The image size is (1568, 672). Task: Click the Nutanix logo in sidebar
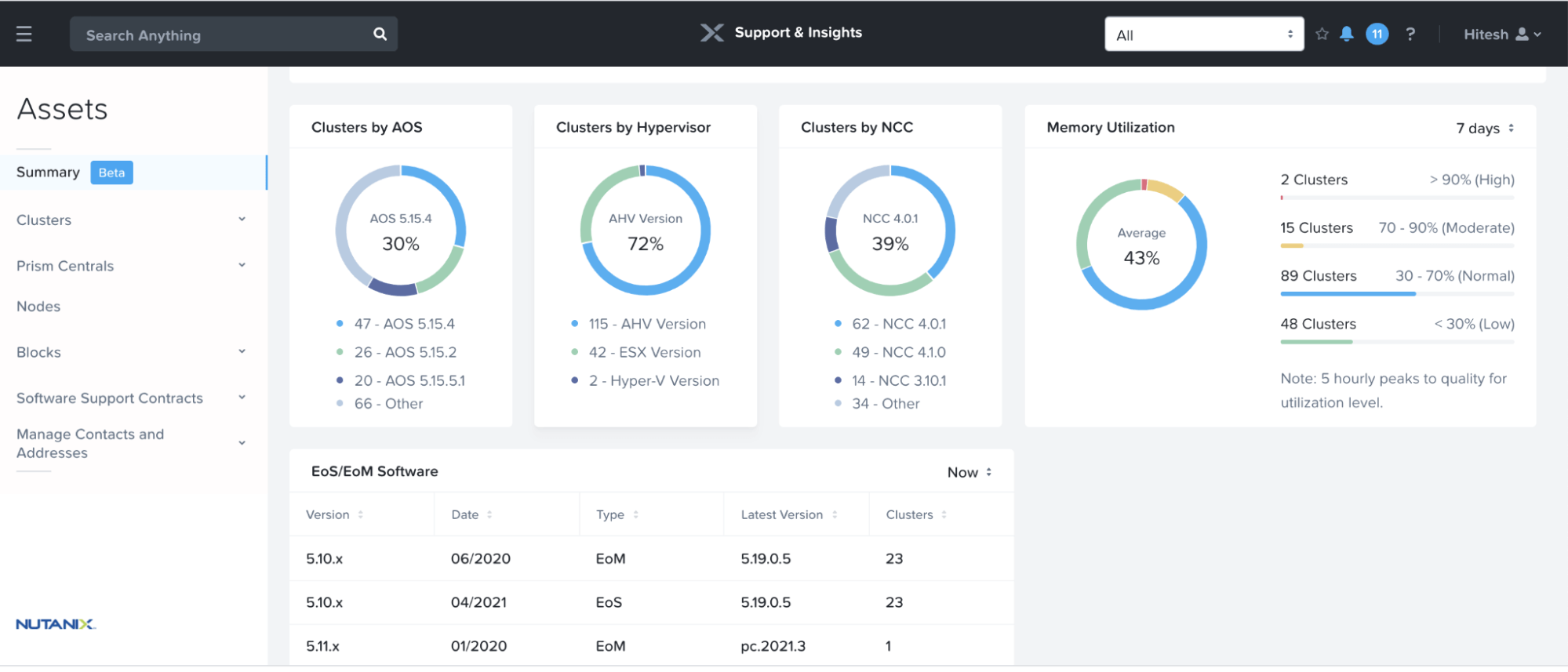55,624
